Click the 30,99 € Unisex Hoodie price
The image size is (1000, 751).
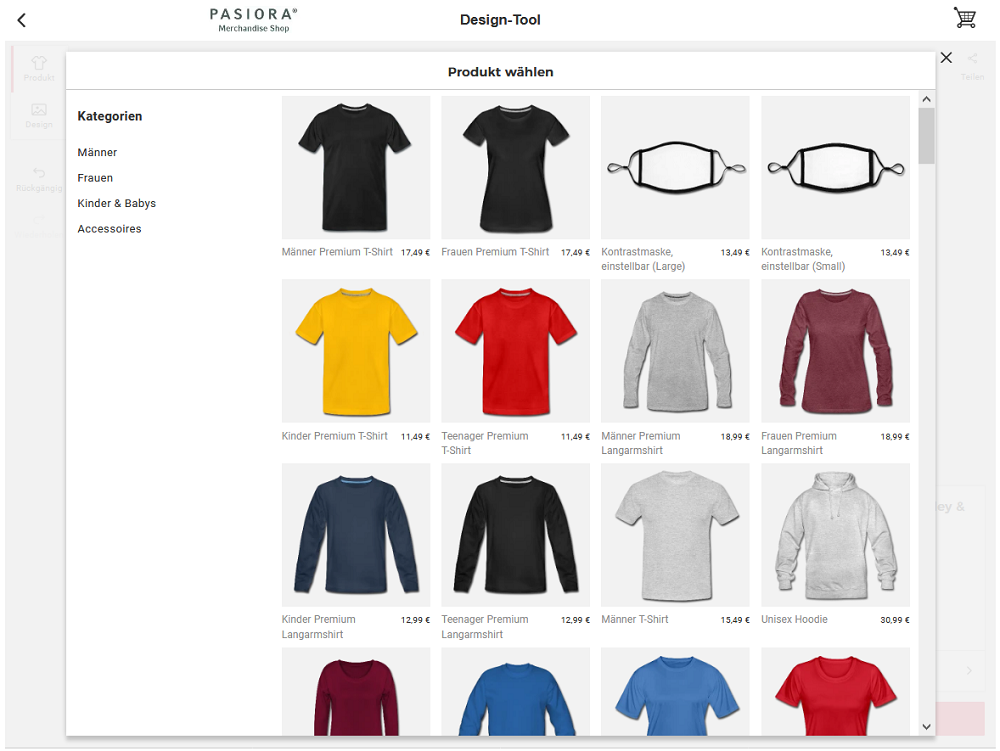[895, 620]
